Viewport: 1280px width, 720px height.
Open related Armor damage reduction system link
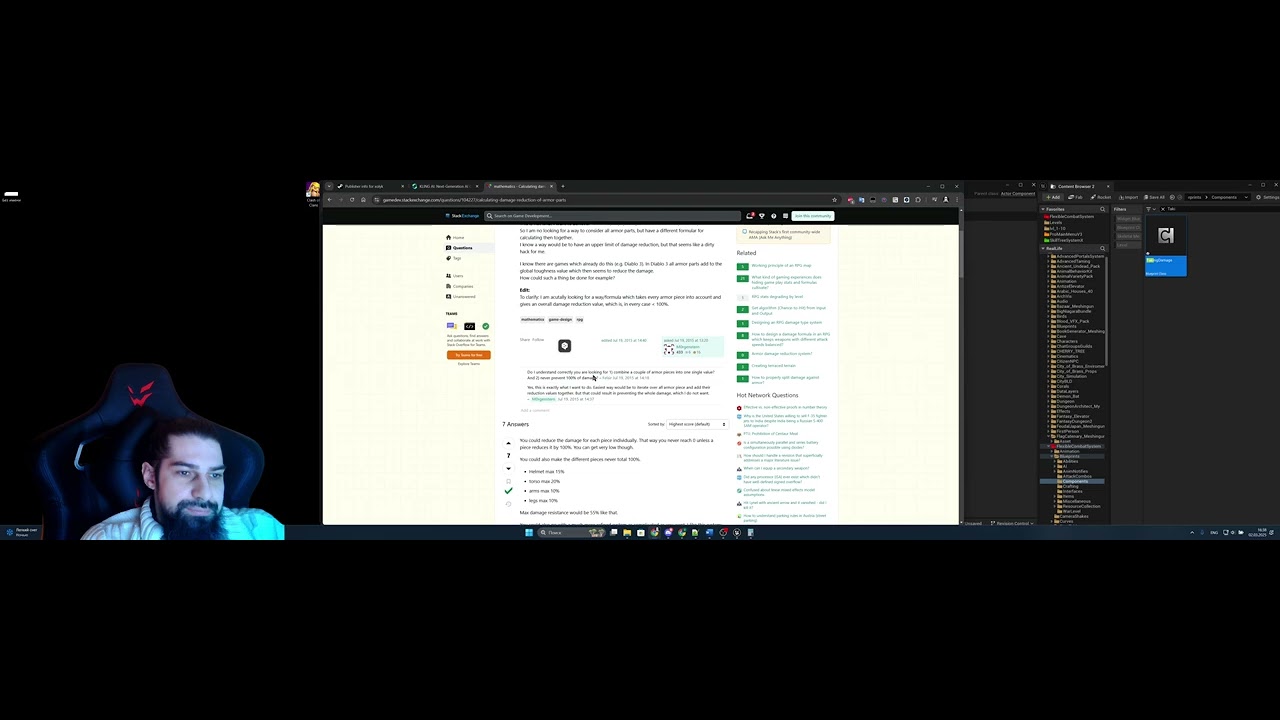coord(782,354)
